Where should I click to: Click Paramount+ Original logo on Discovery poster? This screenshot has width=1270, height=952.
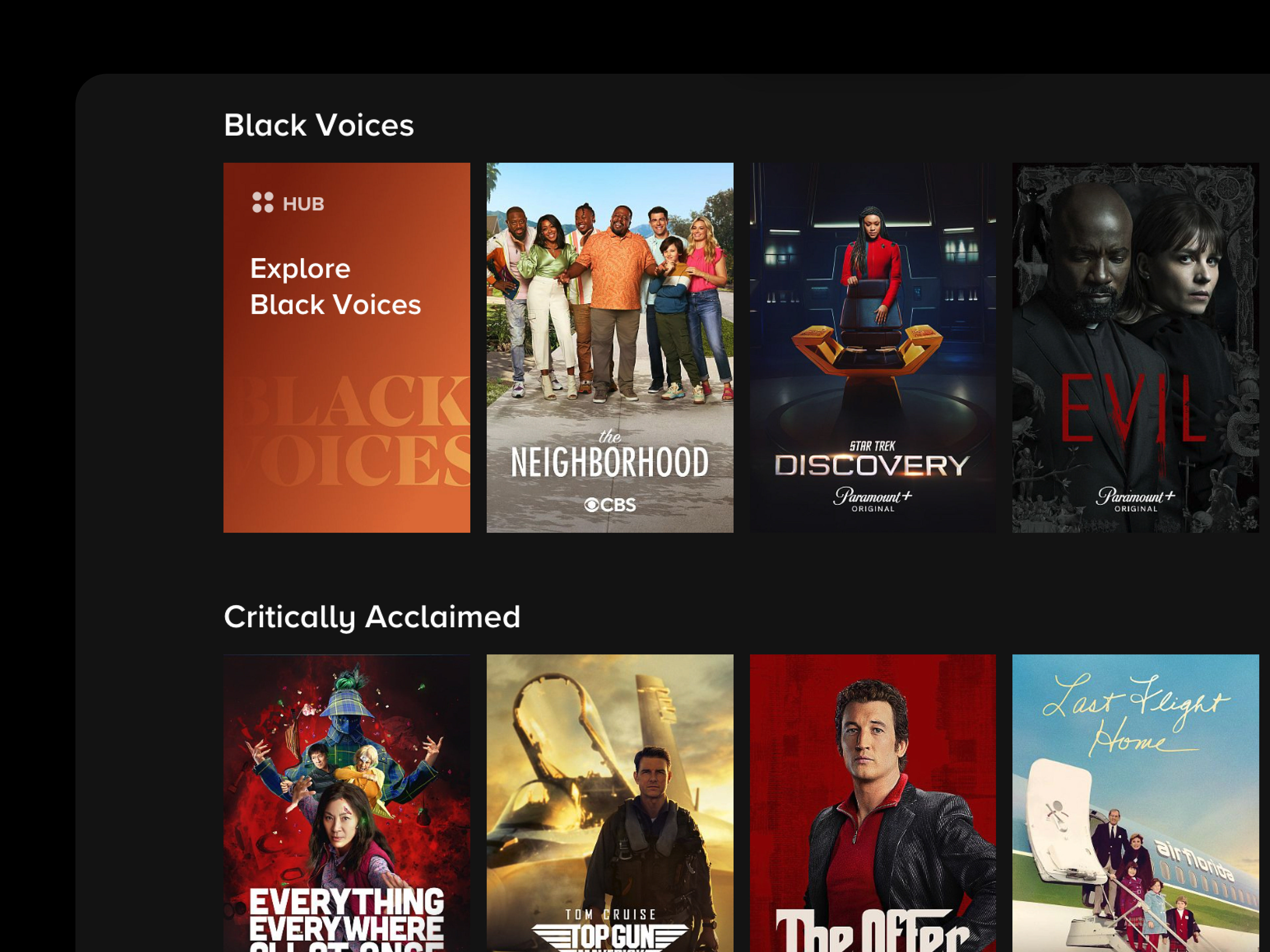coord(873,499)
